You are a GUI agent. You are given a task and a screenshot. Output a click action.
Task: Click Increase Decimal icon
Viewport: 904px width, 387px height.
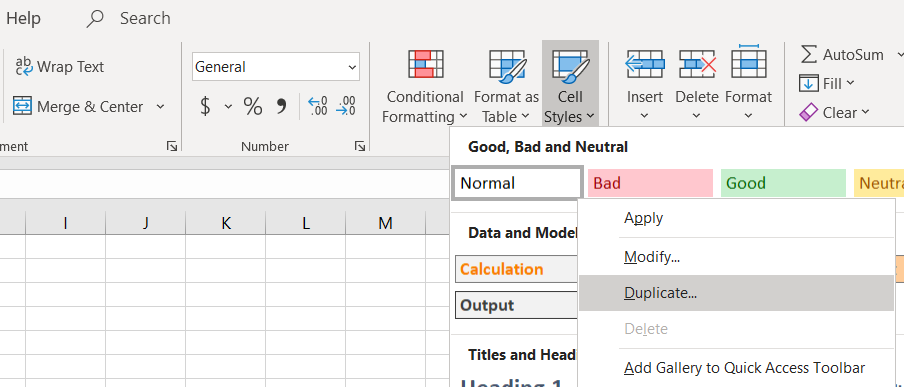(x=318, y=107)
